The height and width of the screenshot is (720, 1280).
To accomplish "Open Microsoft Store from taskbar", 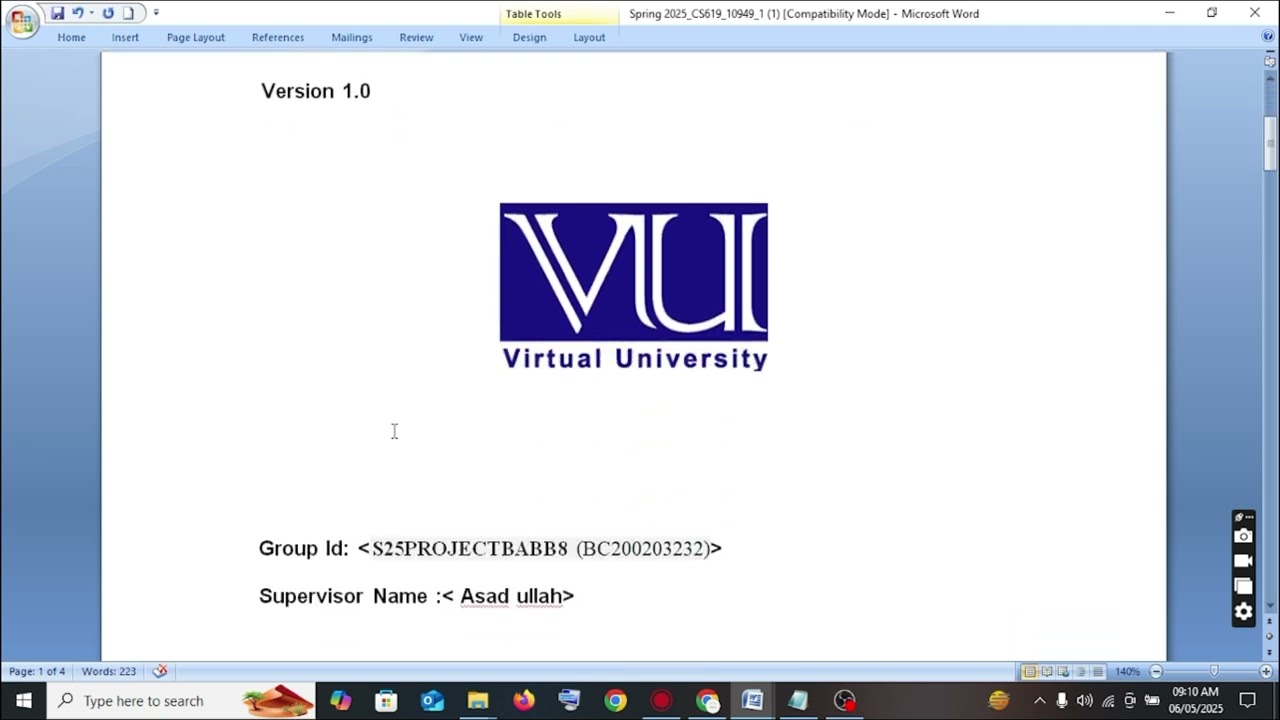I will pos(386,701).
